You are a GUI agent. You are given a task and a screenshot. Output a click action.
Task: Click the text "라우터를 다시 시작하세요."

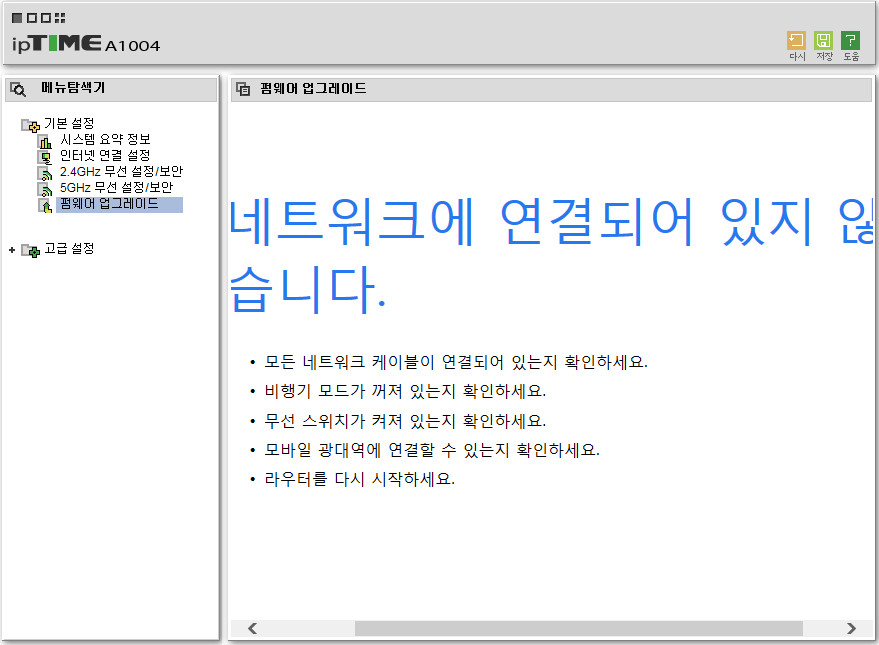tap(359, 479)
